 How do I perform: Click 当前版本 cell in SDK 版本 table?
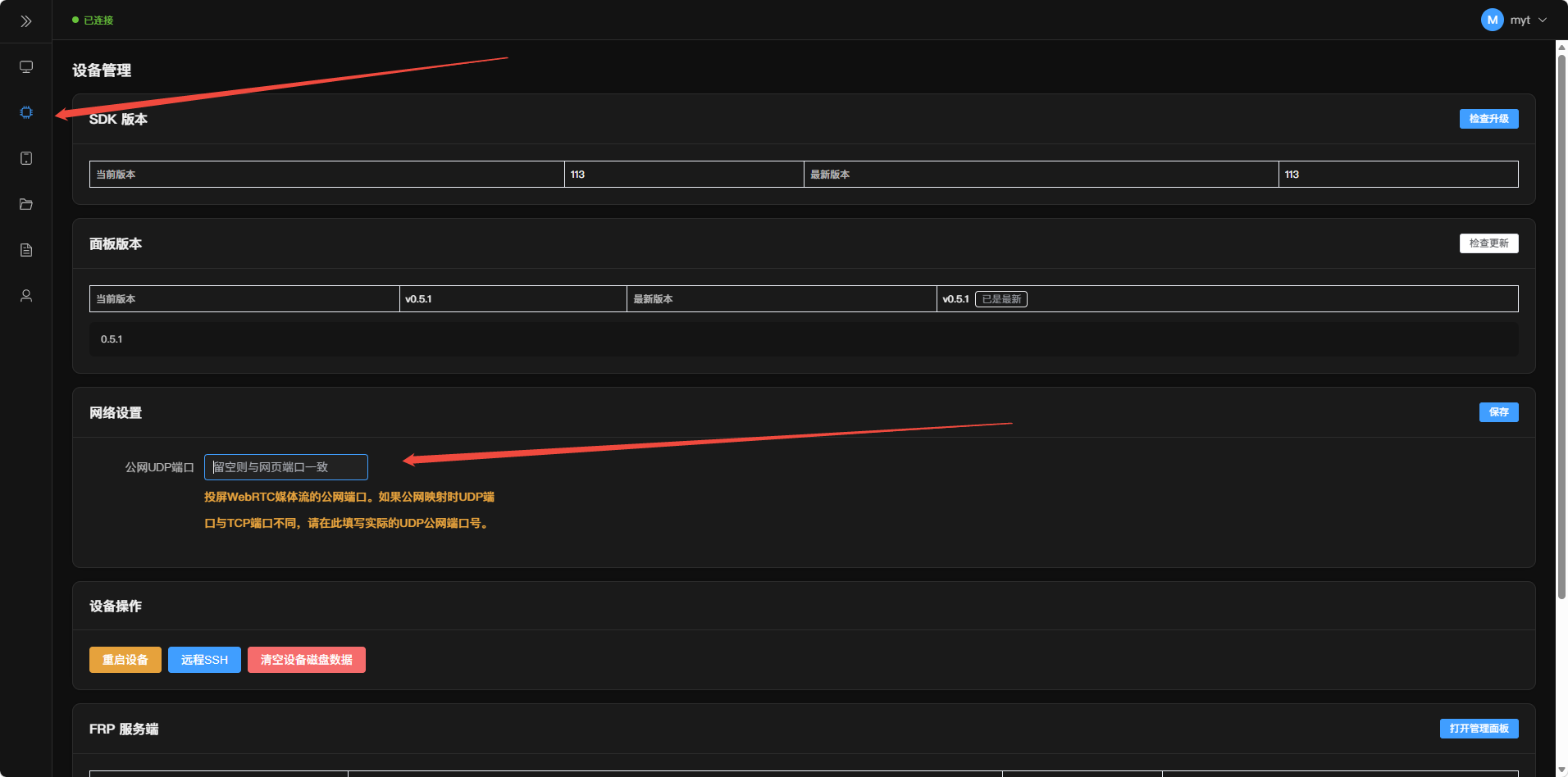tap(327, 175)
